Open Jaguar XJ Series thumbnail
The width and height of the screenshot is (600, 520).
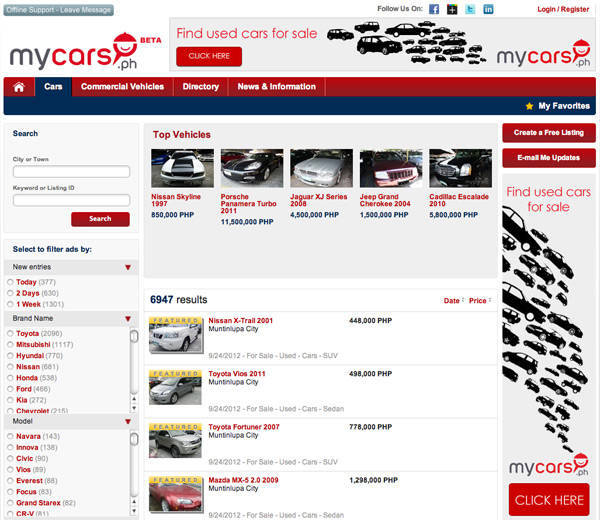coord(321,168)
